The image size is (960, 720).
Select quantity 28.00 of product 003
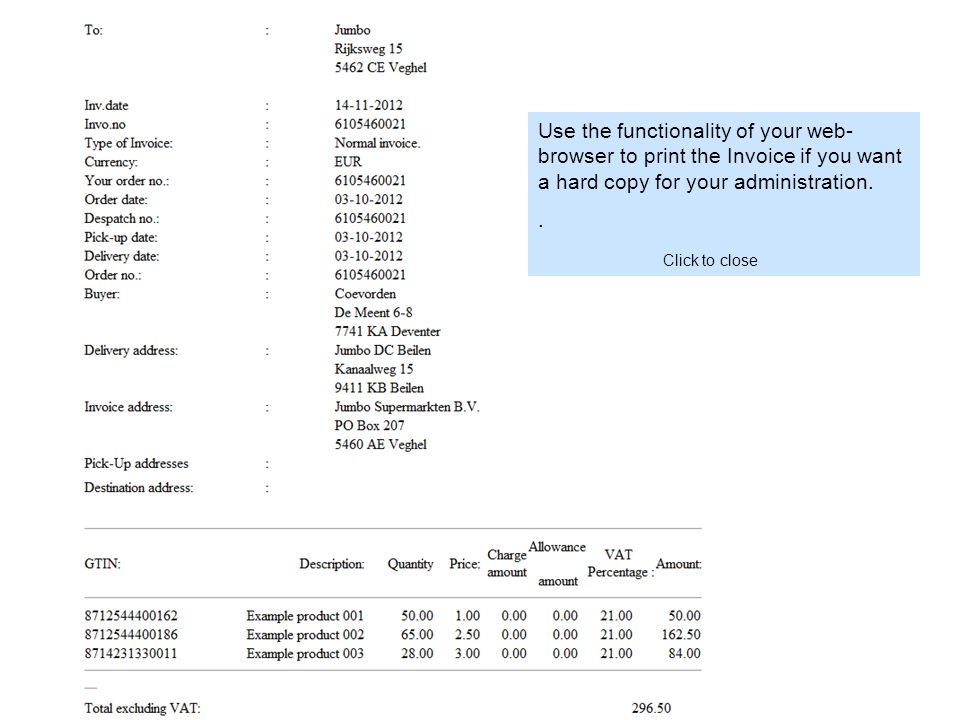pyautogui.click(x=417, y=654)
